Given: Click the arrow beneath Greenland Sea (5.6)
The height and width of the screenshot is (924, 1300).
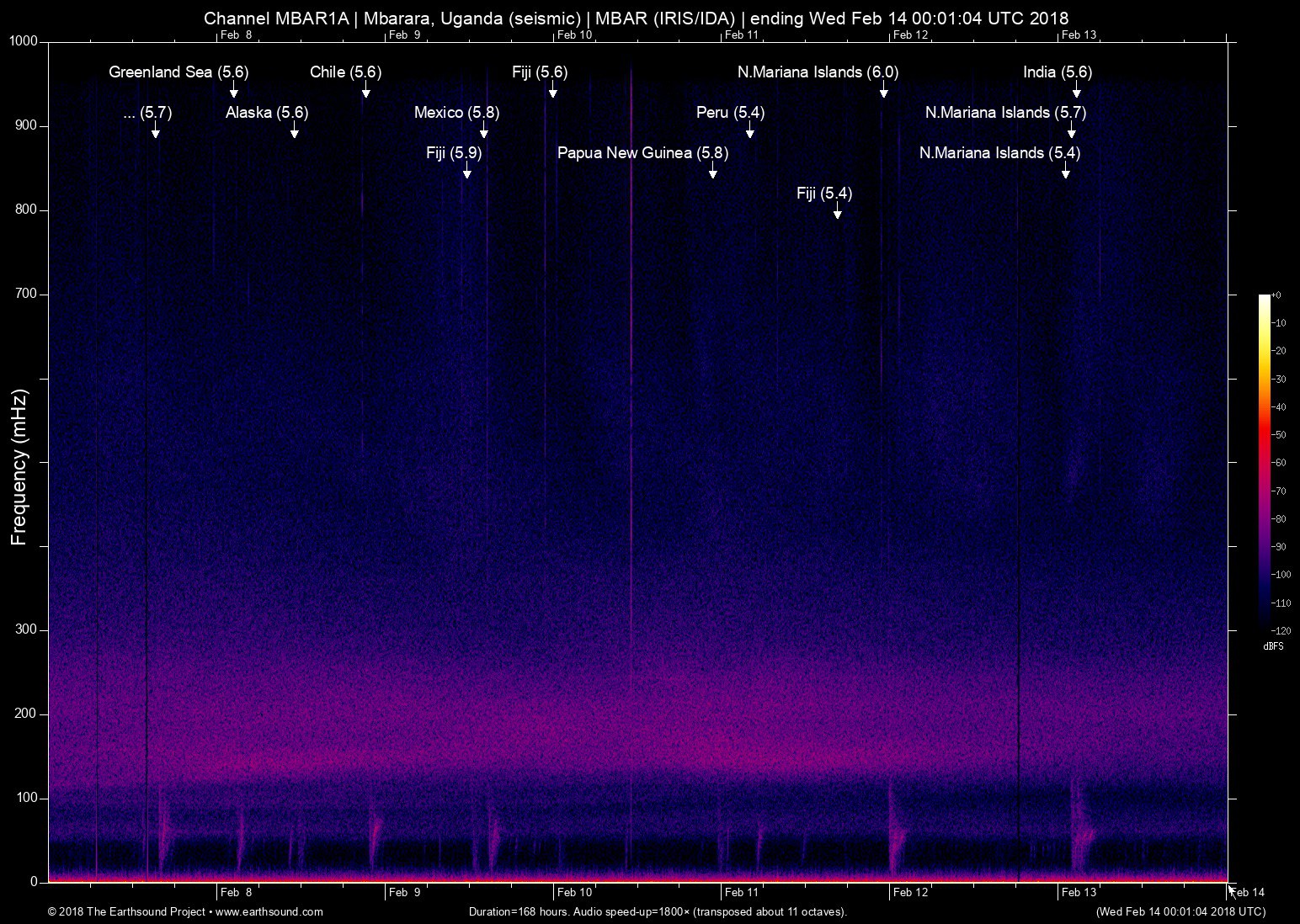Looking at the screenshot, I should pyautogui.click(x=234, y=90).
